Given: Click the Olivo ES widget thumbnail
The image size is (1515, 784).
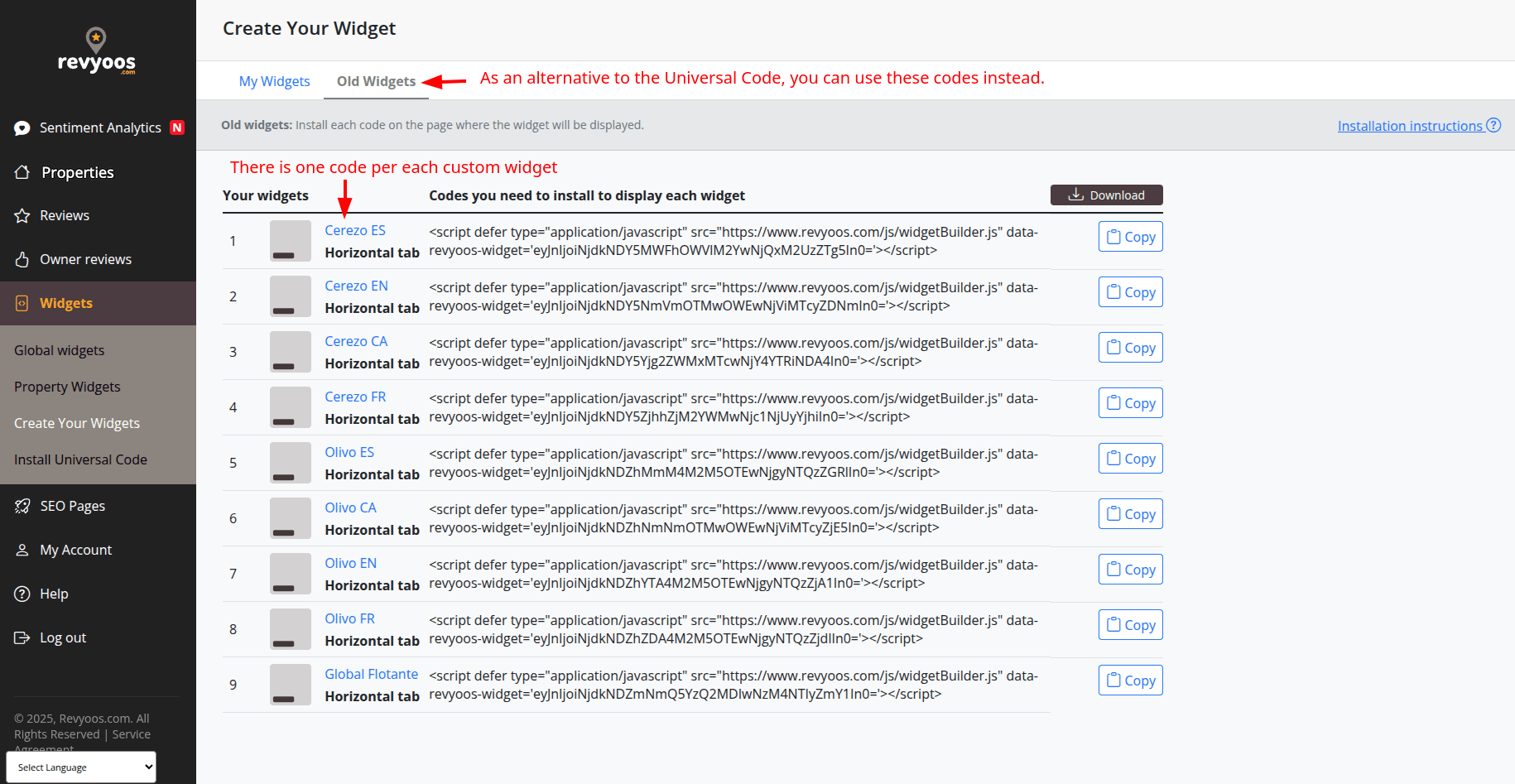Looking at the screenshot, I should [x=291, y=463].
